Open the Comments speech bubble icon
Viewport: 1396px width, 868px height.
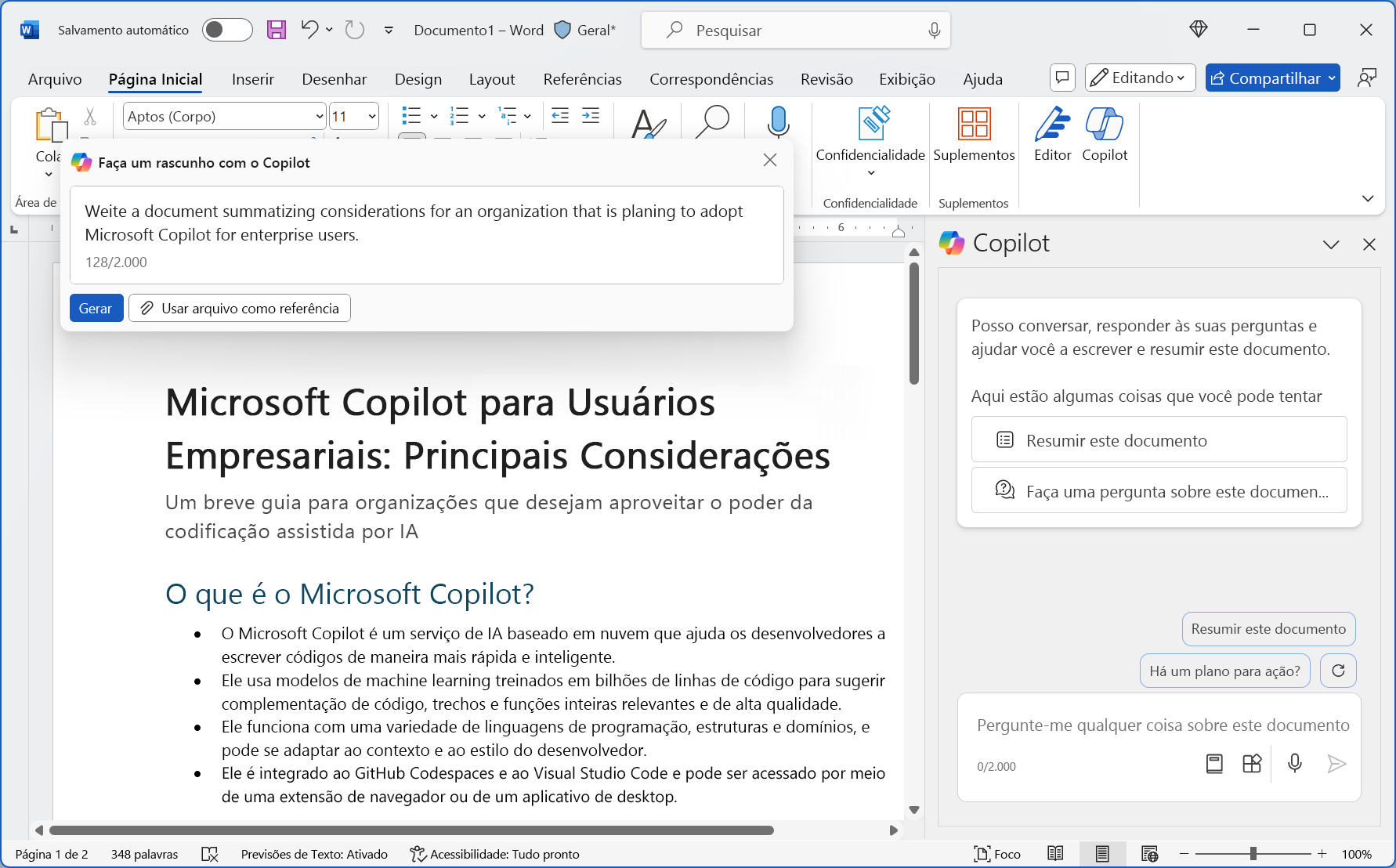coord(1062,78)
